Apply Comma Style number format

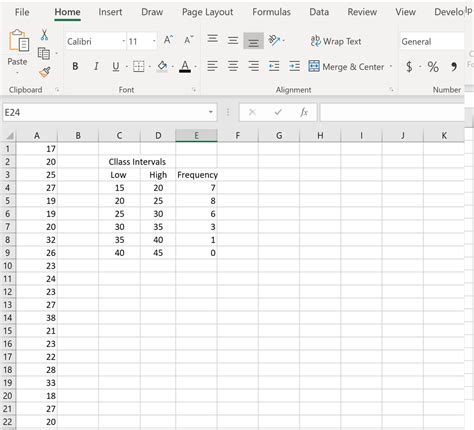[454, 67]
